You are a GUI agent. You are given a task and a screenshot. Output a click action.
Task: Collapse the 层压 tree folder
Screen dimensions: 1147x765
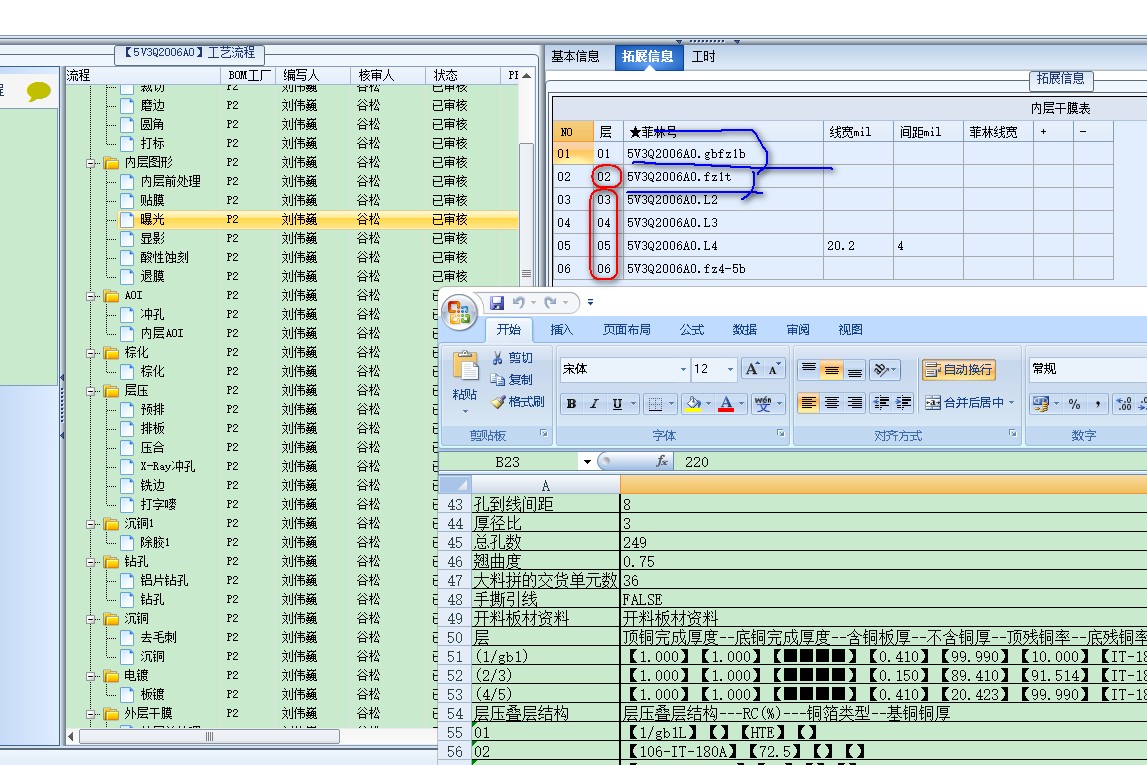91,391
